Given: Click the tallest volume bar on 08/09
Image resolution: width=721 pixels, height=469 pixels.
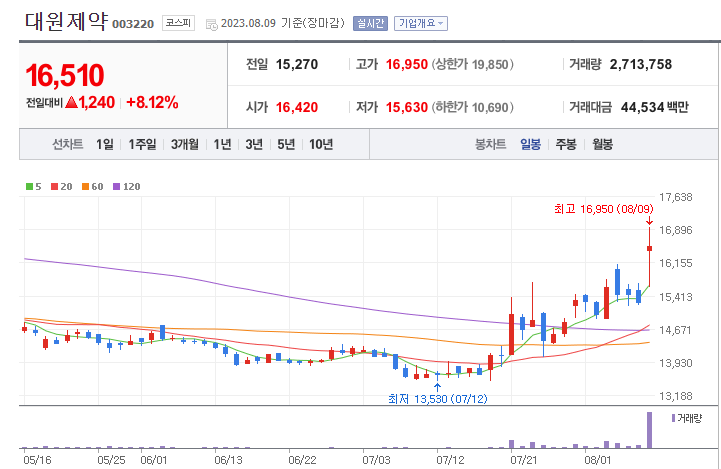Looking at the screenshot, I should coord(649,430).
